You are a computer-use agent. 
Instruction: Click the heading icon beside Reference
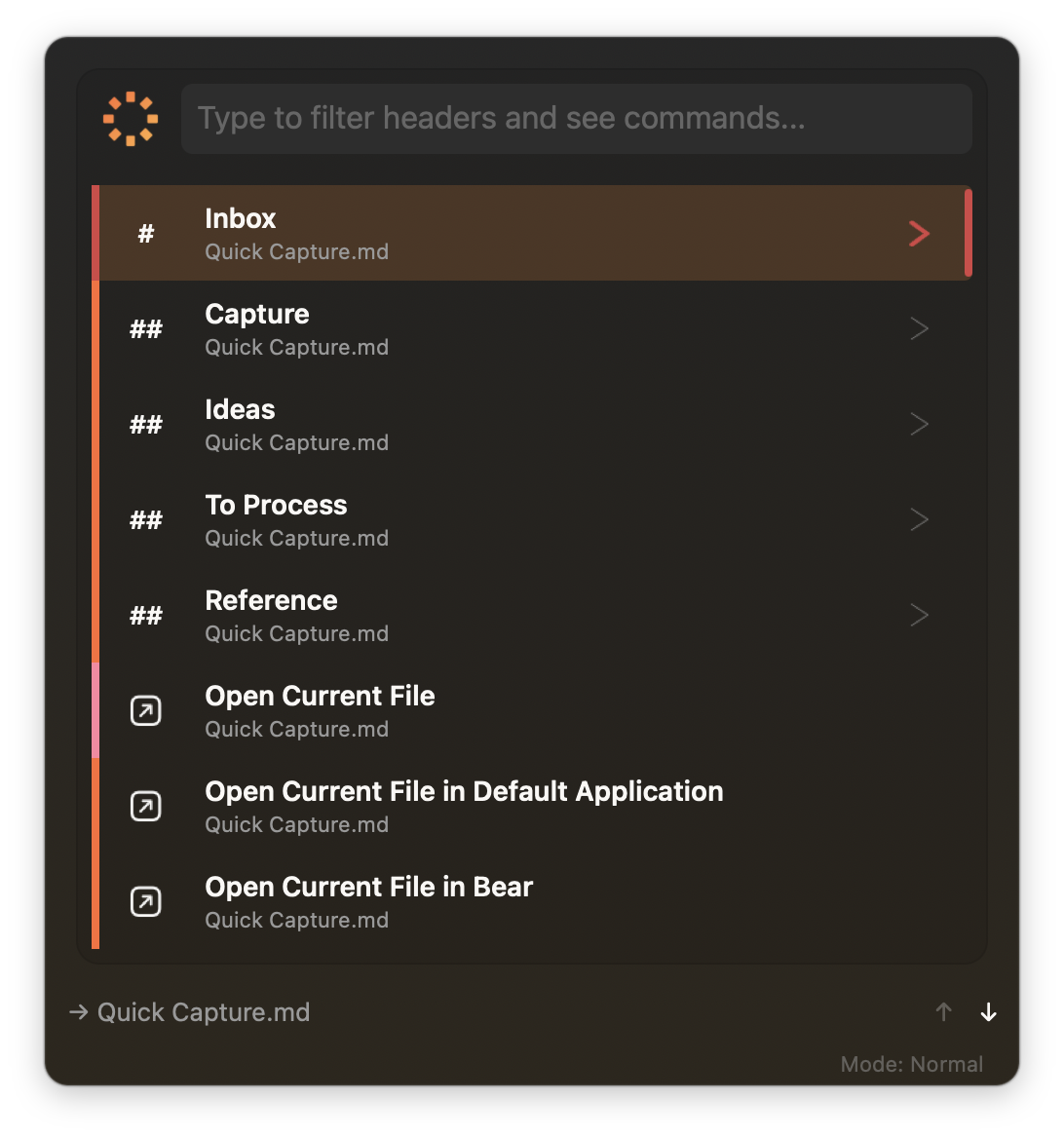(145, 615)
